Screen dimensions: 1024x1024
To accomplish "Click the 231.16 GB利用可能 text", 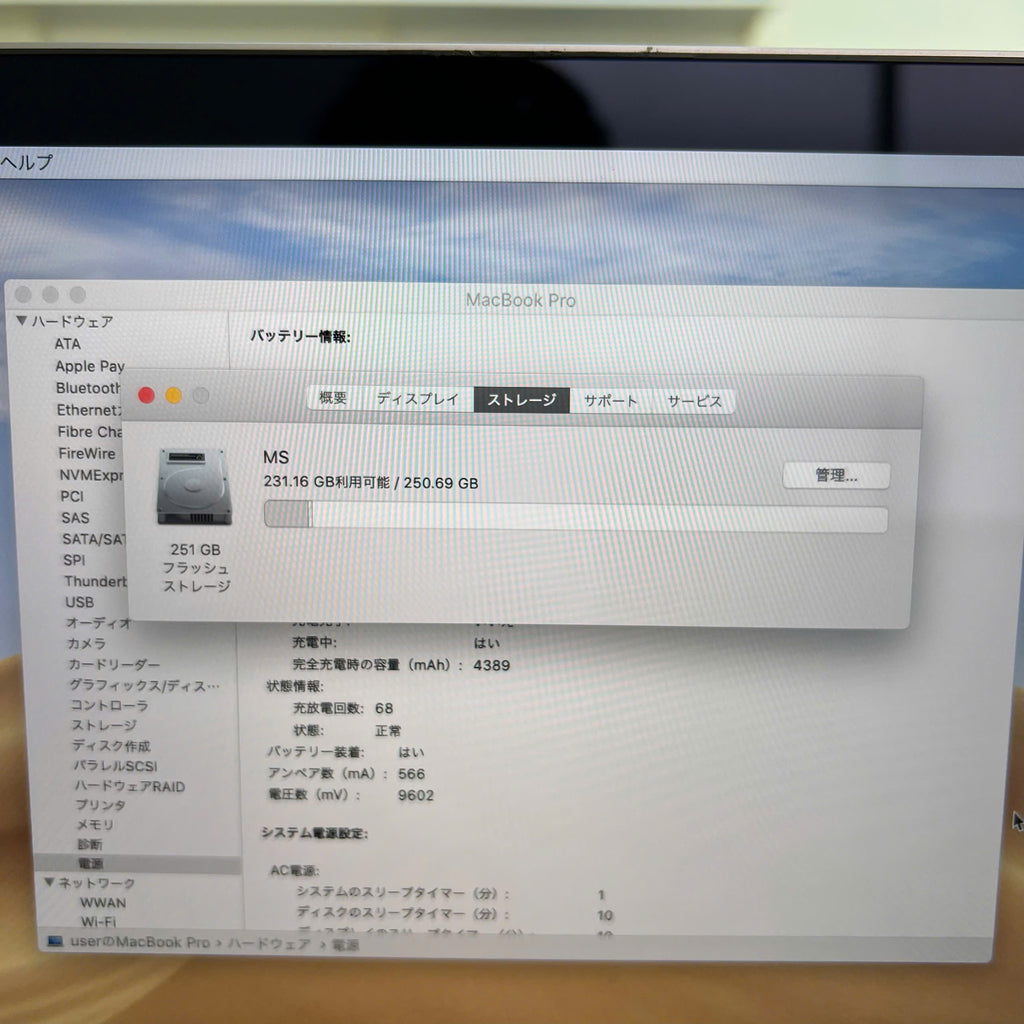I will [327, 481].
